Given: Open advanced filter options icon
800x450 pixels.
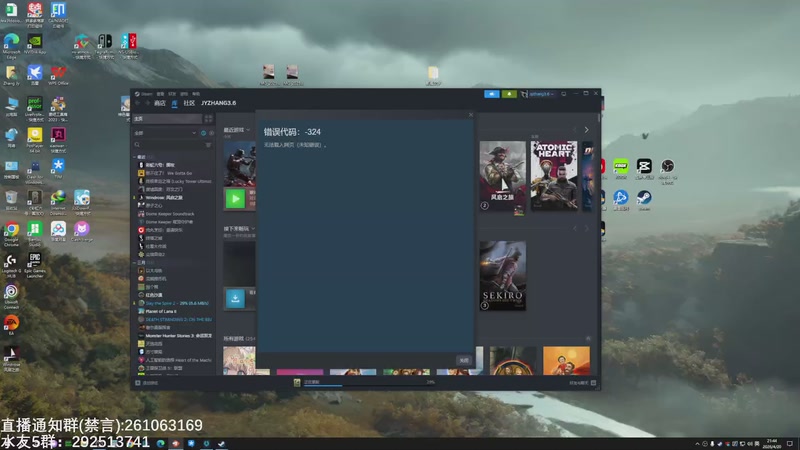Looking at the screenshot, I should pos(208,145).
